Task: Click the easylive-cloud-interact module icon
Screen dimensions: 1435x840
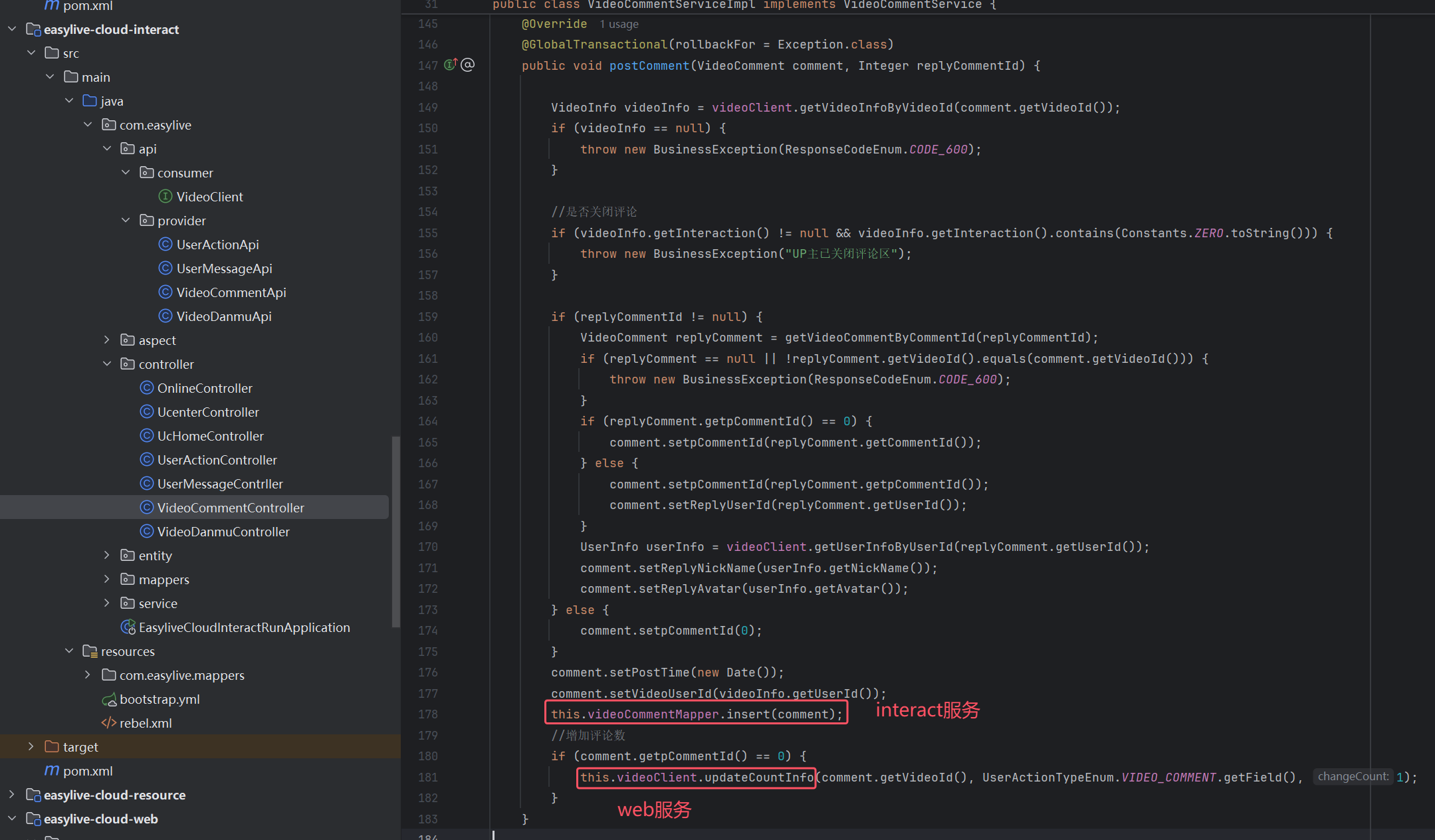Action: point(33,29)
